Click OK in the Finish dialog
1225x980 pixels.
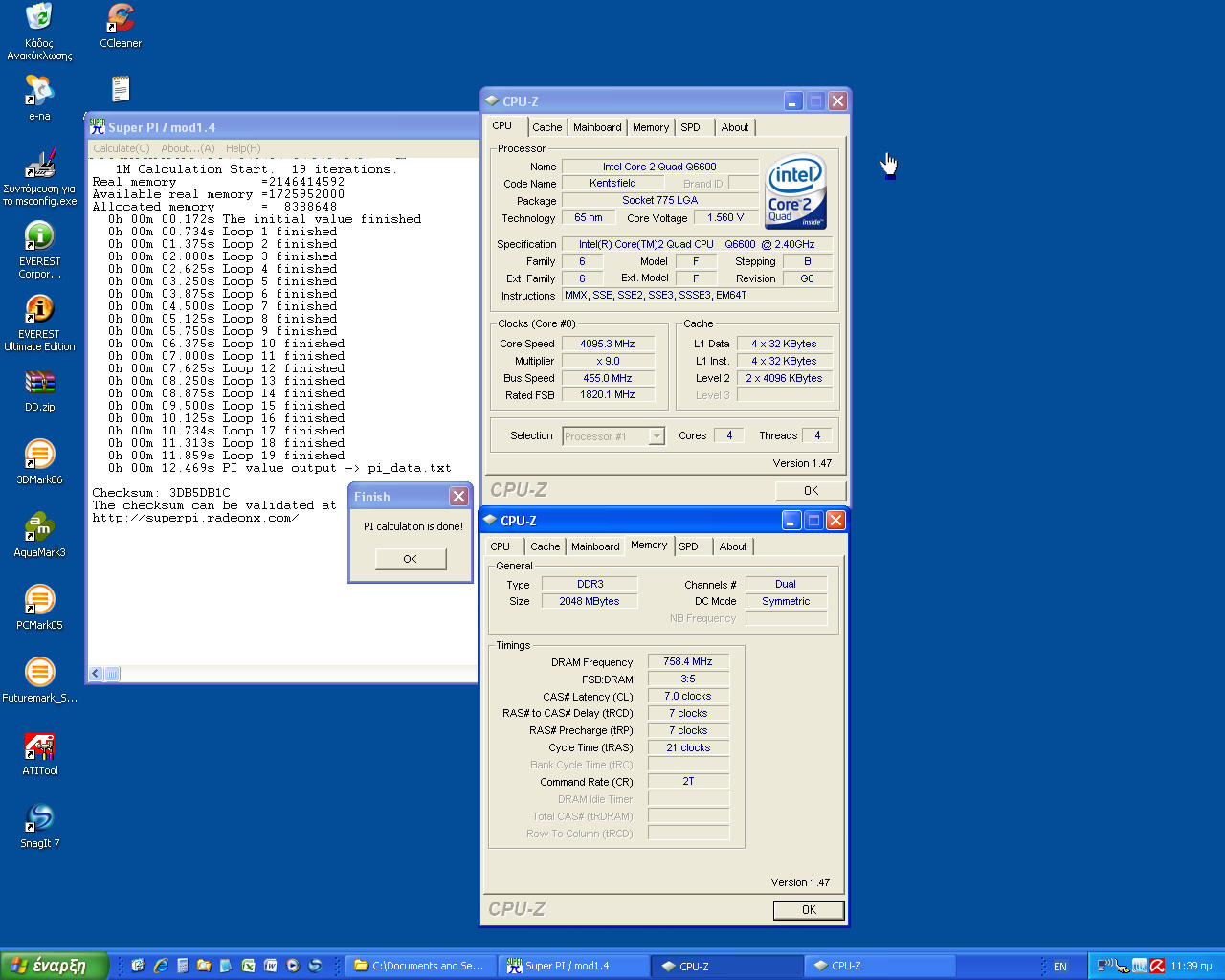(411, 559)
